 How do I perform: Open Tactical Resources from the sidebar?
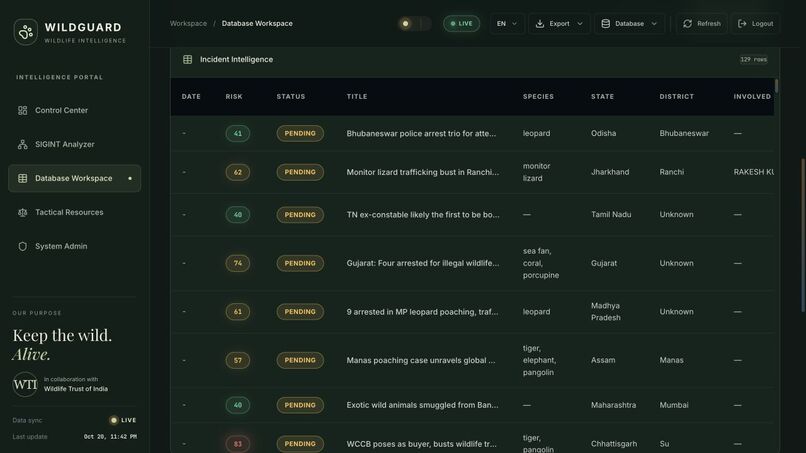pyautogui.click(x=75, y=212)
